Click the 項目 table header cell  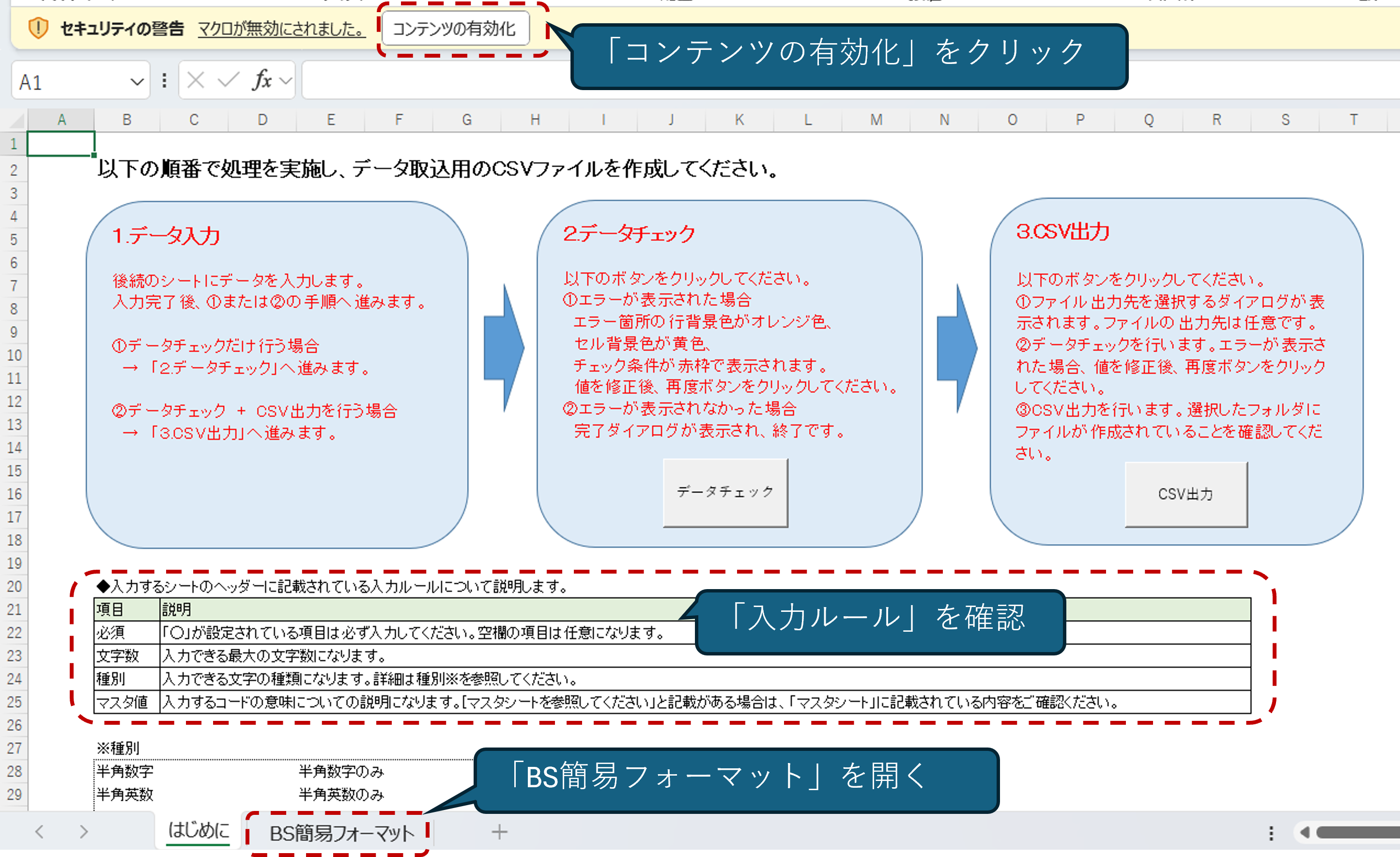(x=127, y=609)
